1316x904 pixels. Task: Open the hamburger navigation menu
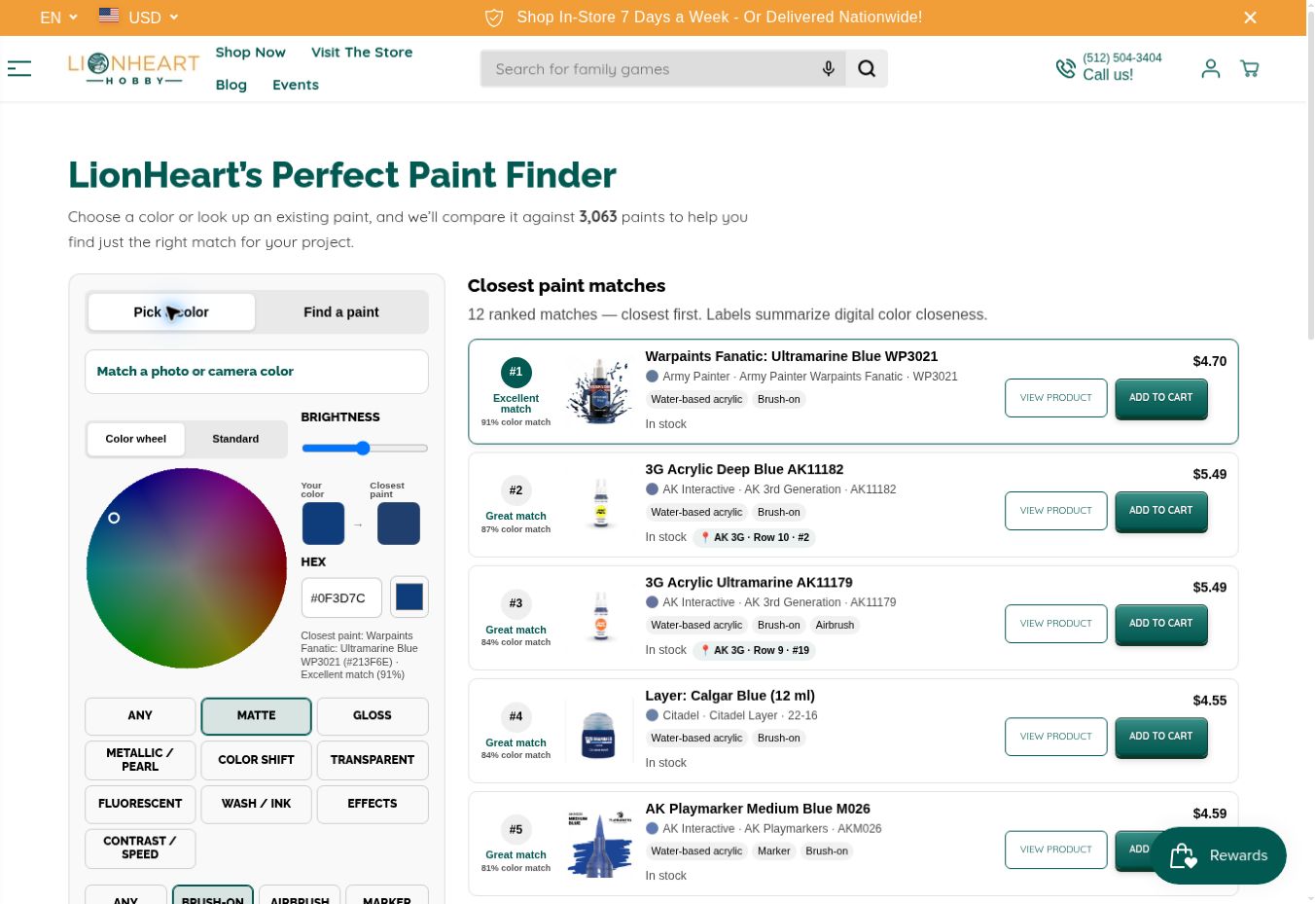19,68
